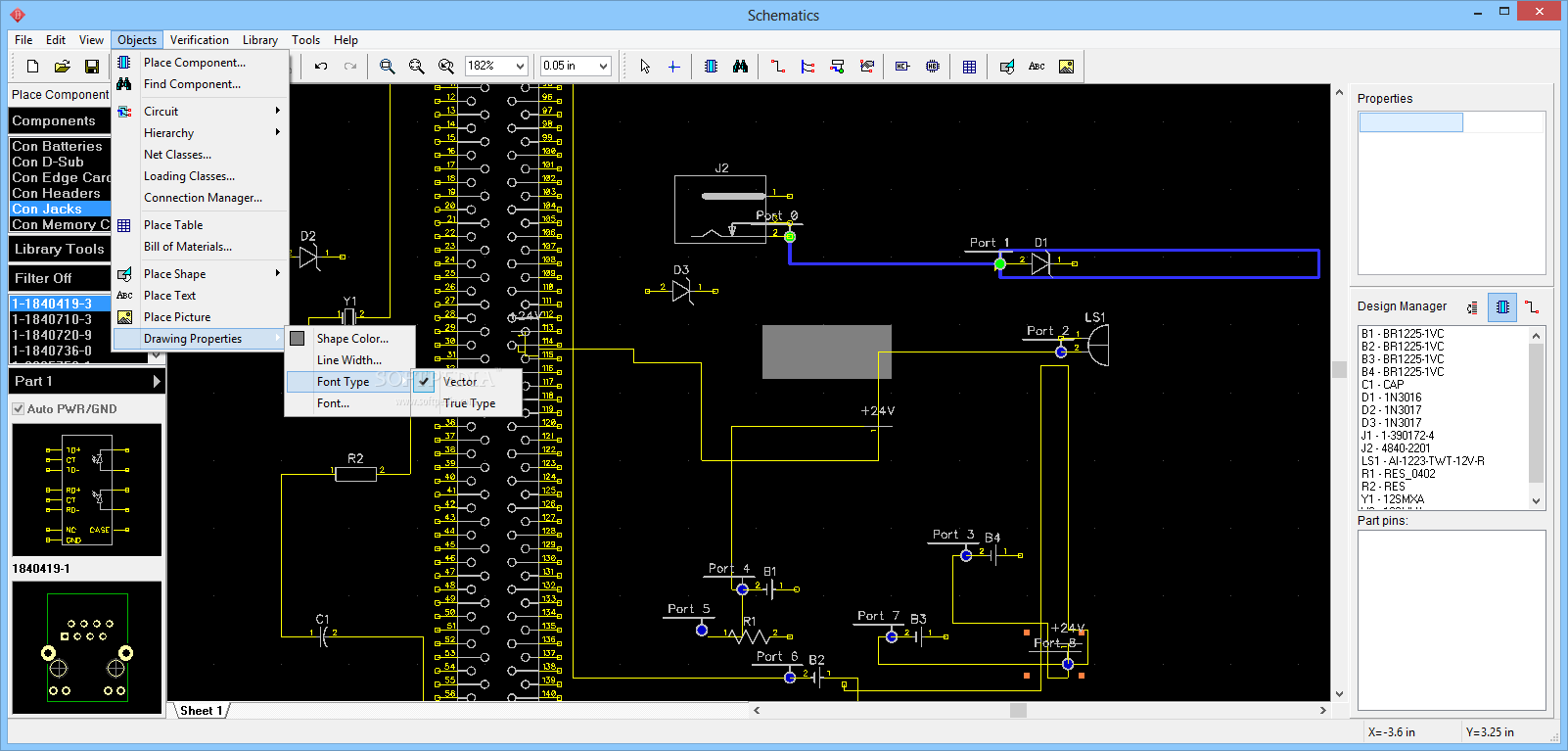Select the place wire tool
The width and height of the screenshot is (1568, 751).
pos(777,67)
